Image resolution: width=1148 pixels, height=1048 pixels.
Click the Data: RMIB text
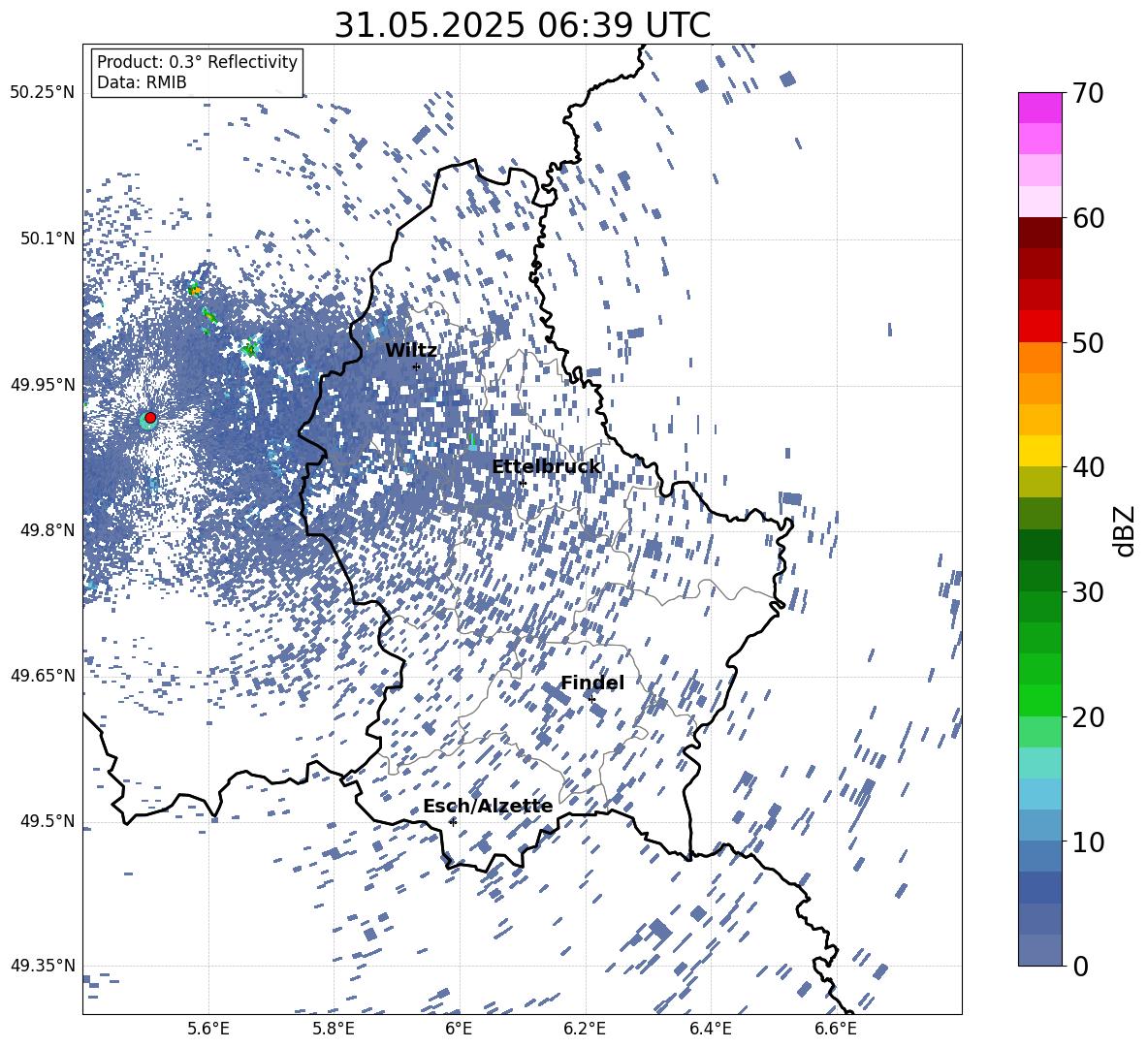[142, 82]
